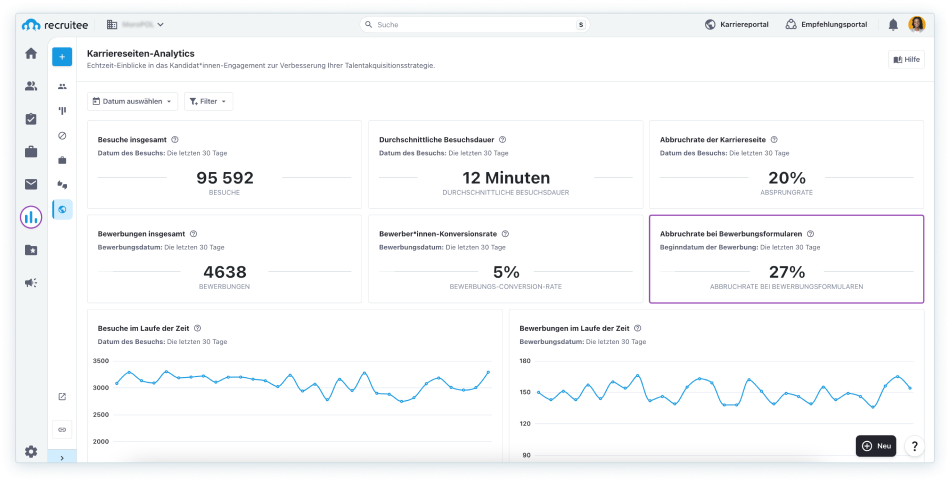
Task: Open the company switcher dropdown
Action: click(135, 24)
